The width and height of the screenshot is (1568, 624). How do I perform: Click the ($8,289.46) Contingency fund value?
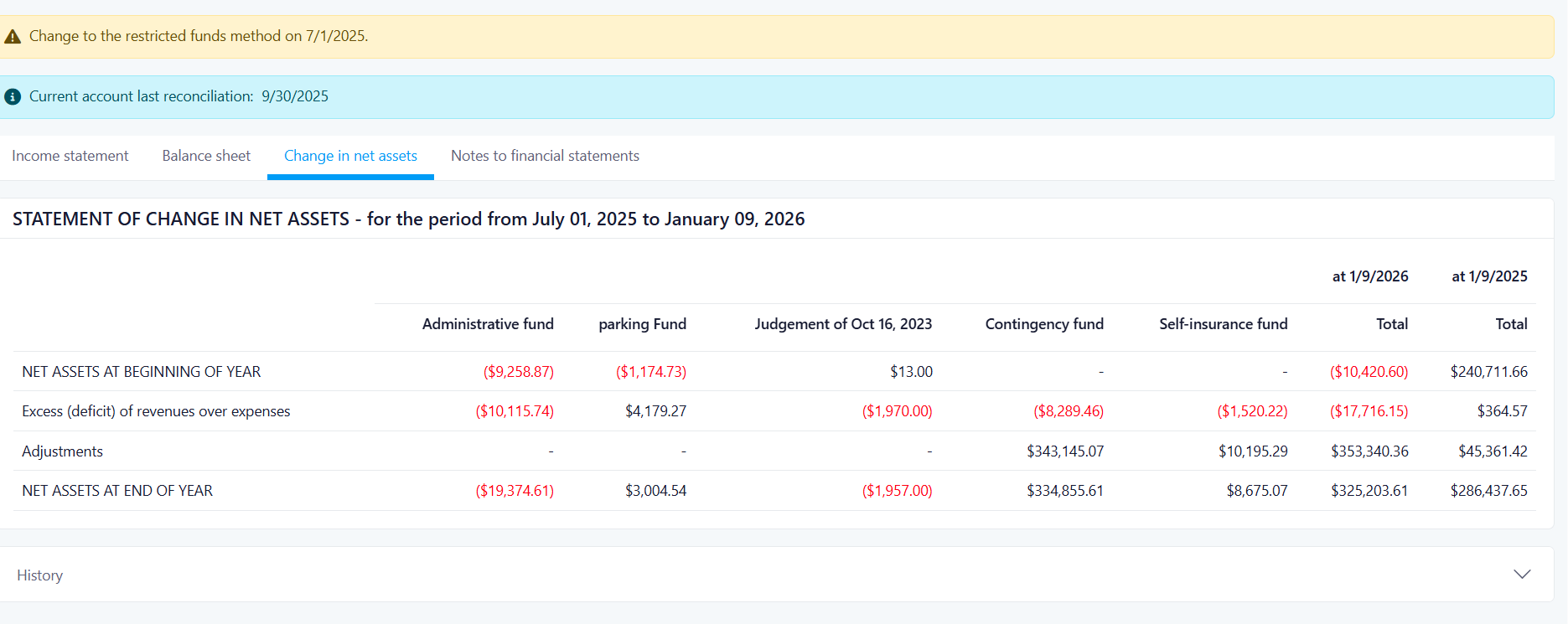1069,411
